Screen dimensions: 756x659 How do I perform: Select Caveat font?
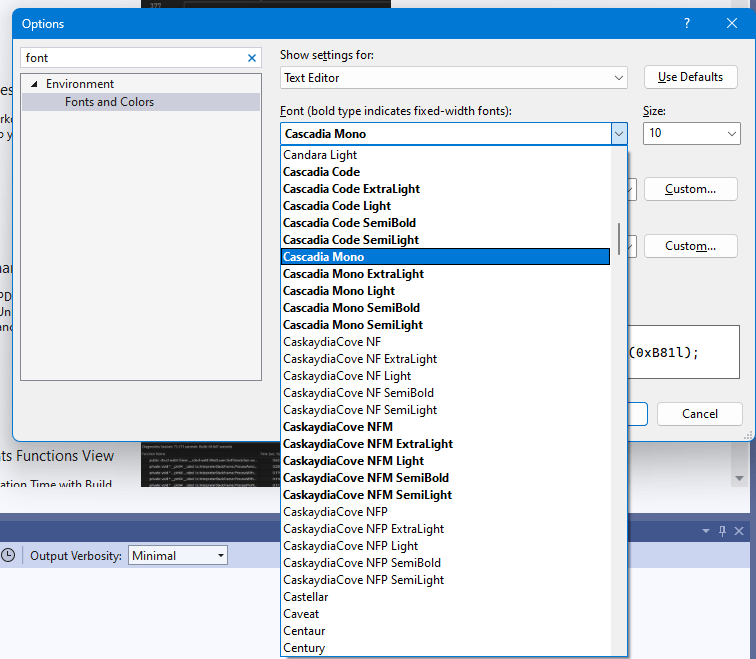pos(445,614)
